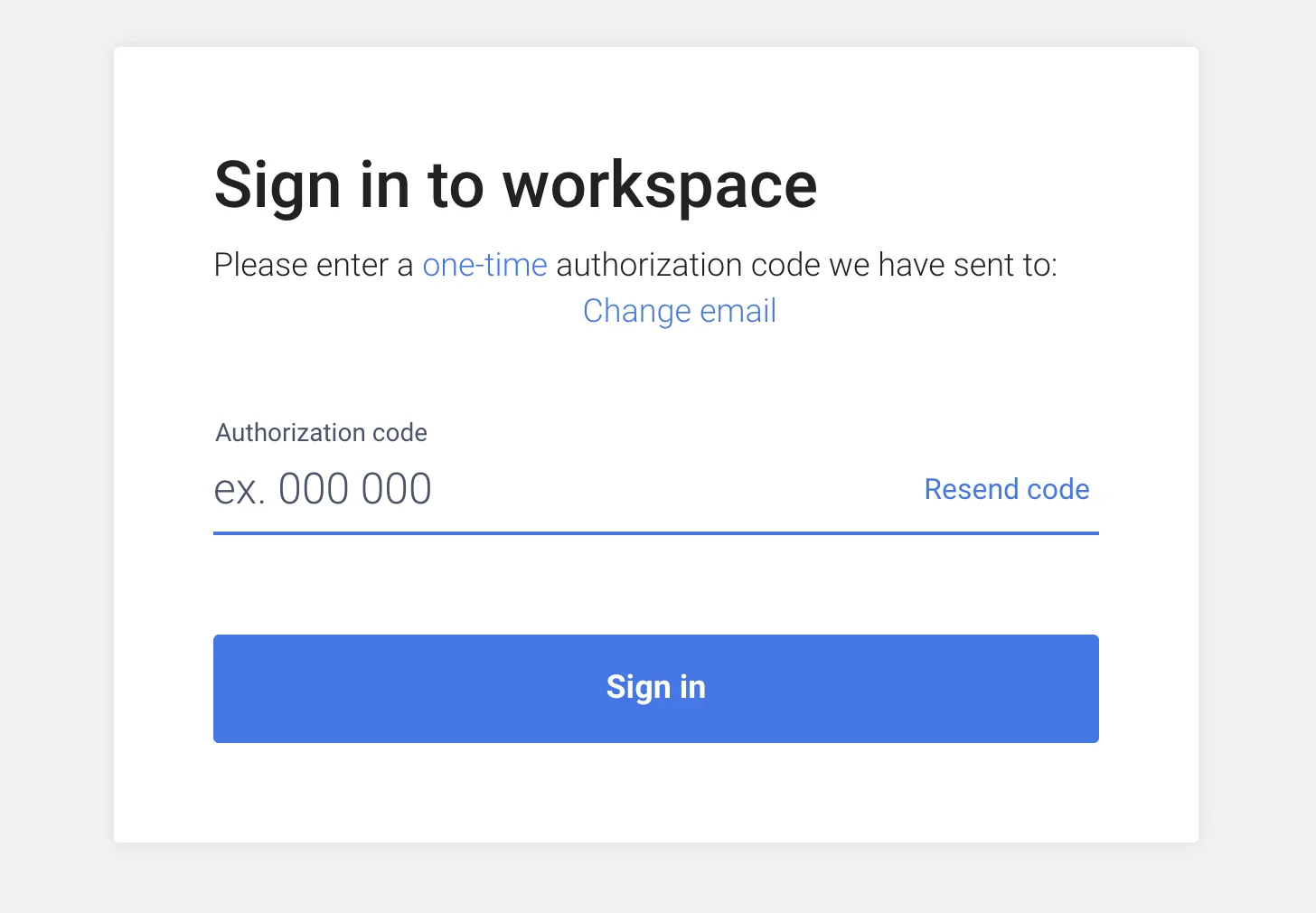The height and width of the screenshot is (913, 1316).
Task: Click the Resend code link
Action: (x=1006, y=489)
